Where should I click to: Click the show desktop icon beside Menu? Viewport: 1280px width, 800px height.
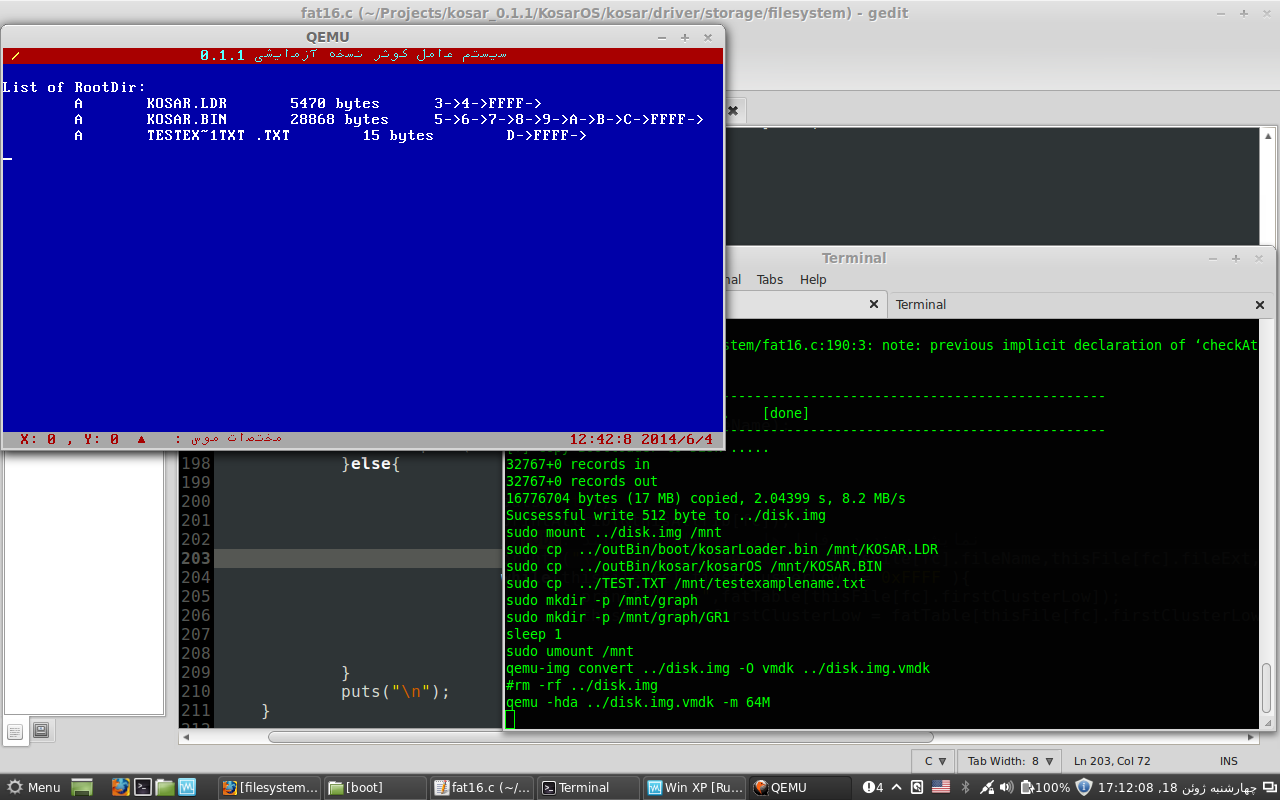pos(82,787)
